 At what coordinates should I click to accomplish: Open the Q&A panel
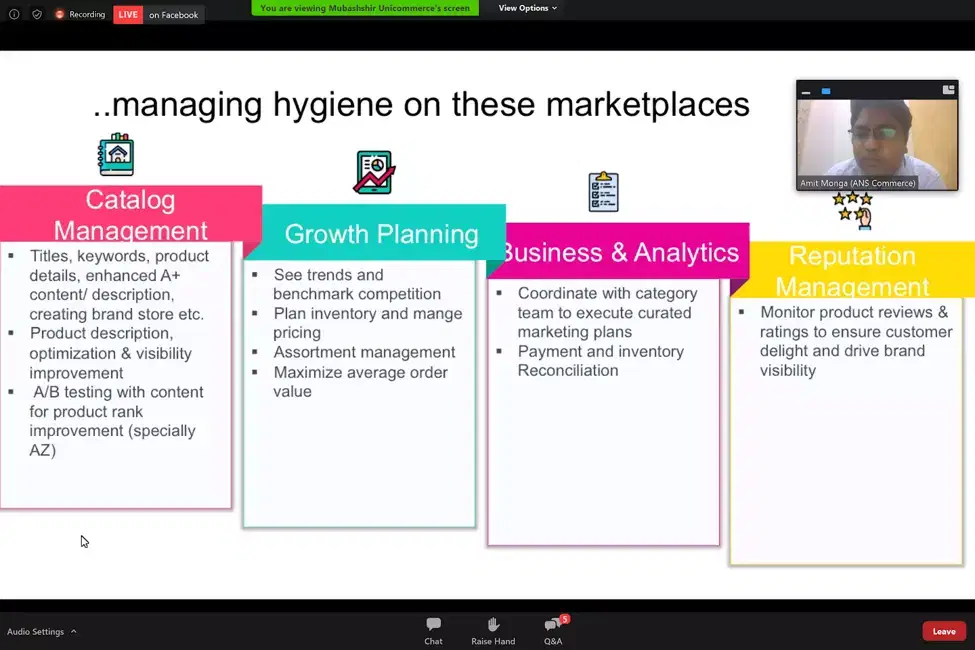[553, 631]
